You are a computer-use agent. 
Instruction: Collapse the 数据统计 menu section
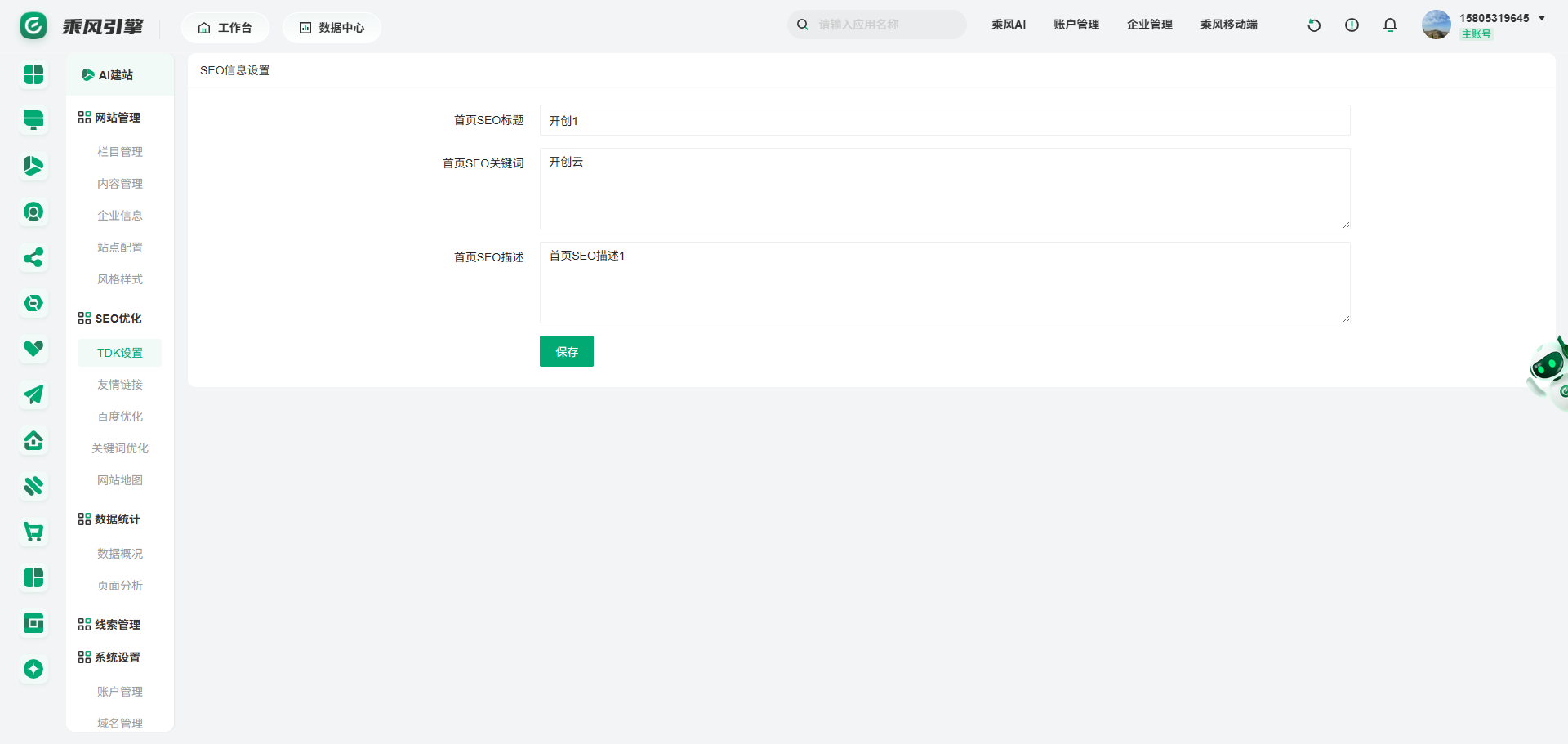click(109, 519)
